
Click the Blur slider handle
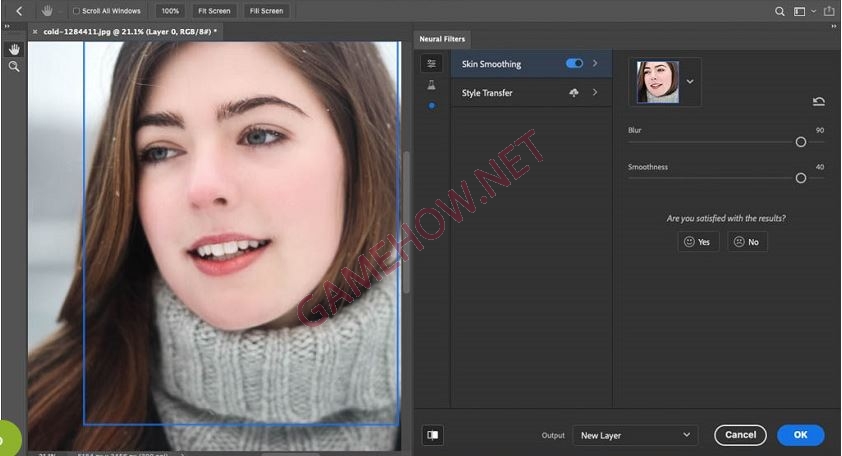click(x=801, y=142)
